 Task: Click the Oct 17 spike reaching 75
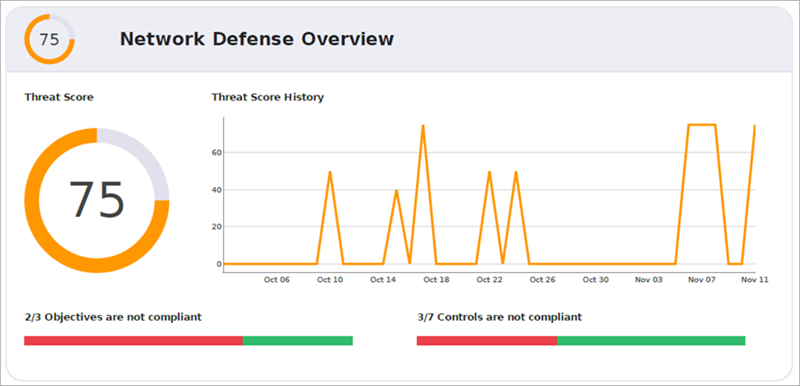(x=423, y=125)
